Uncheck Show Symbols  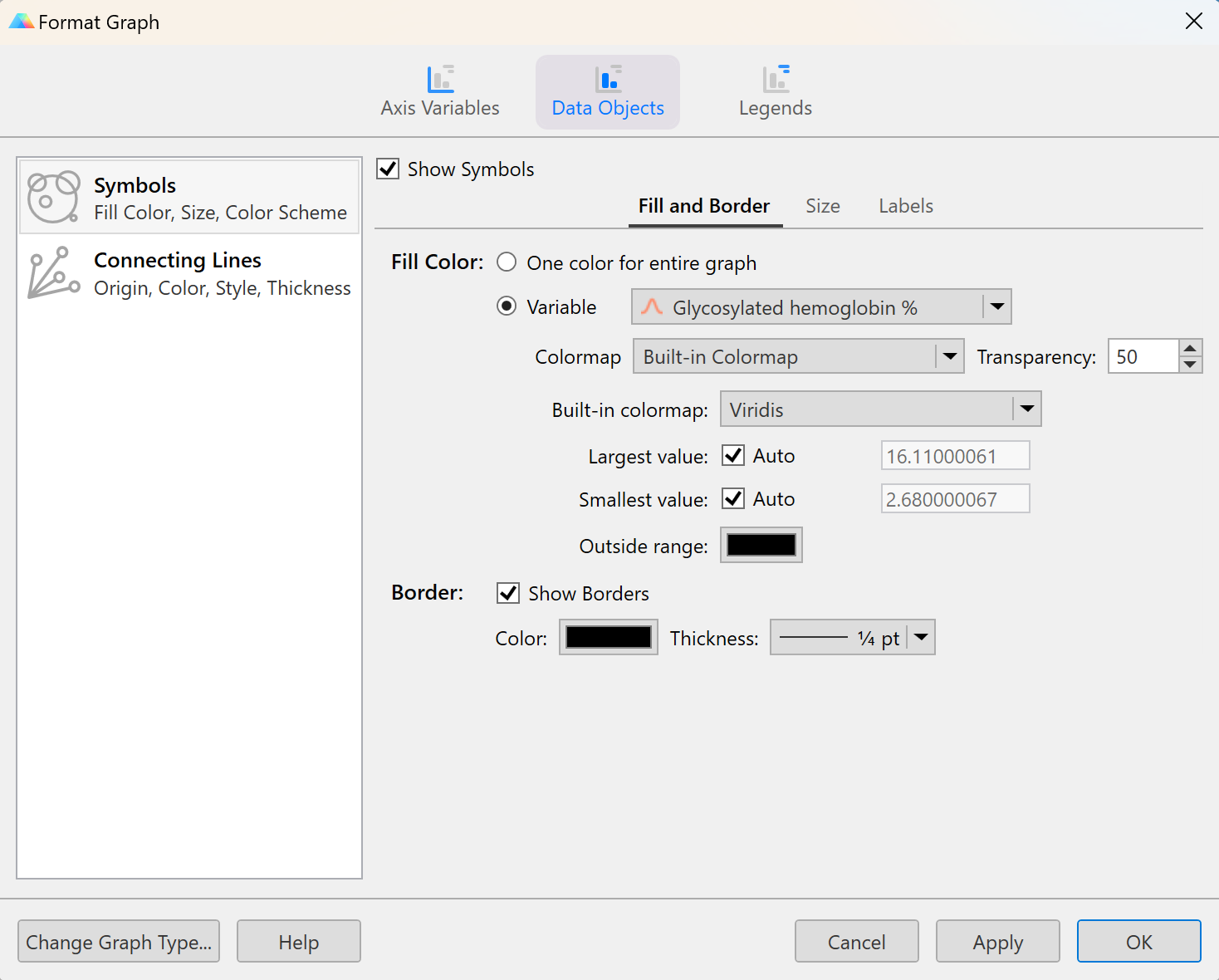(387, 169)
